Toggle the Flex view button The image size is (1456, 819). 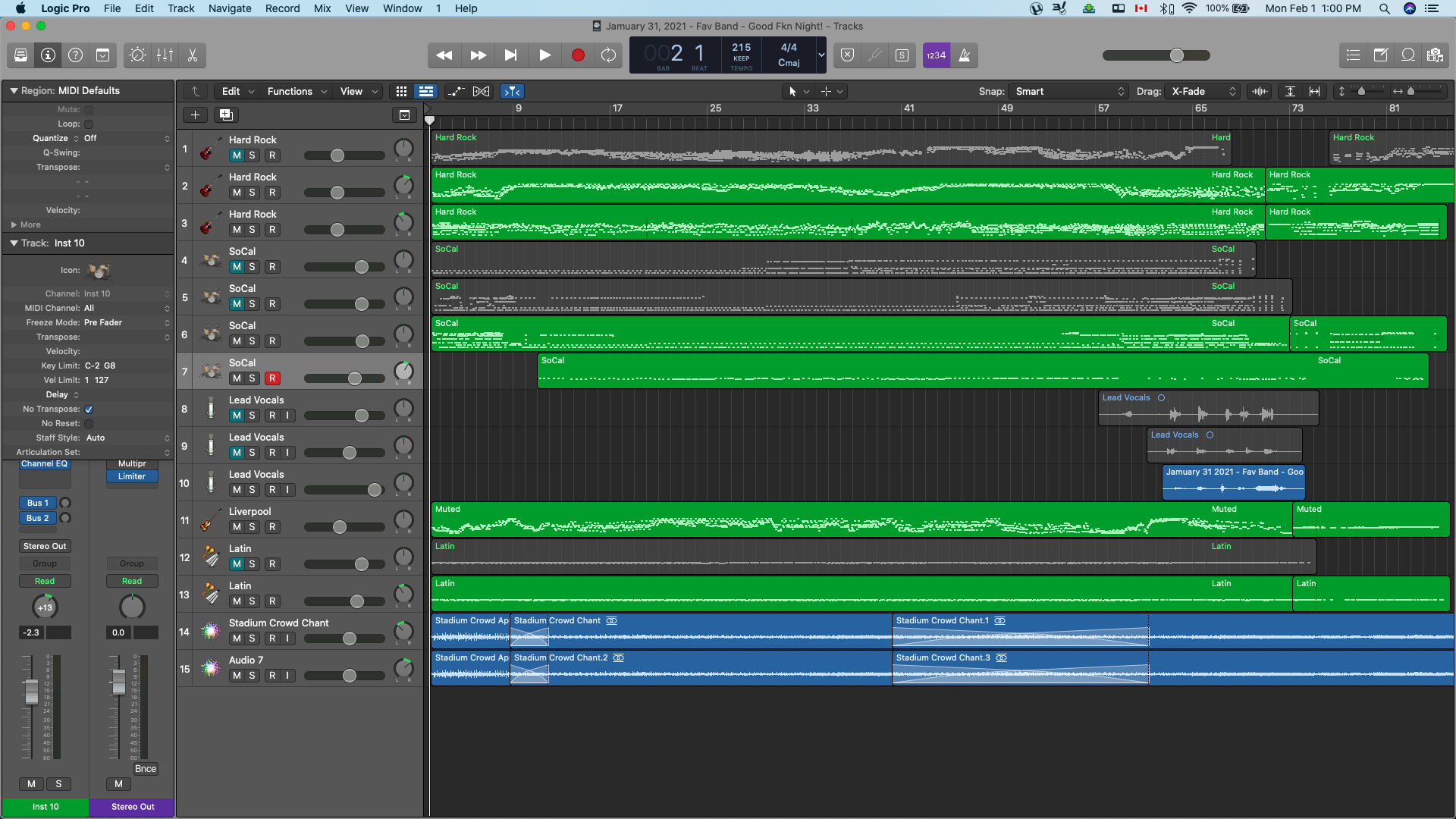pos(482,91)
